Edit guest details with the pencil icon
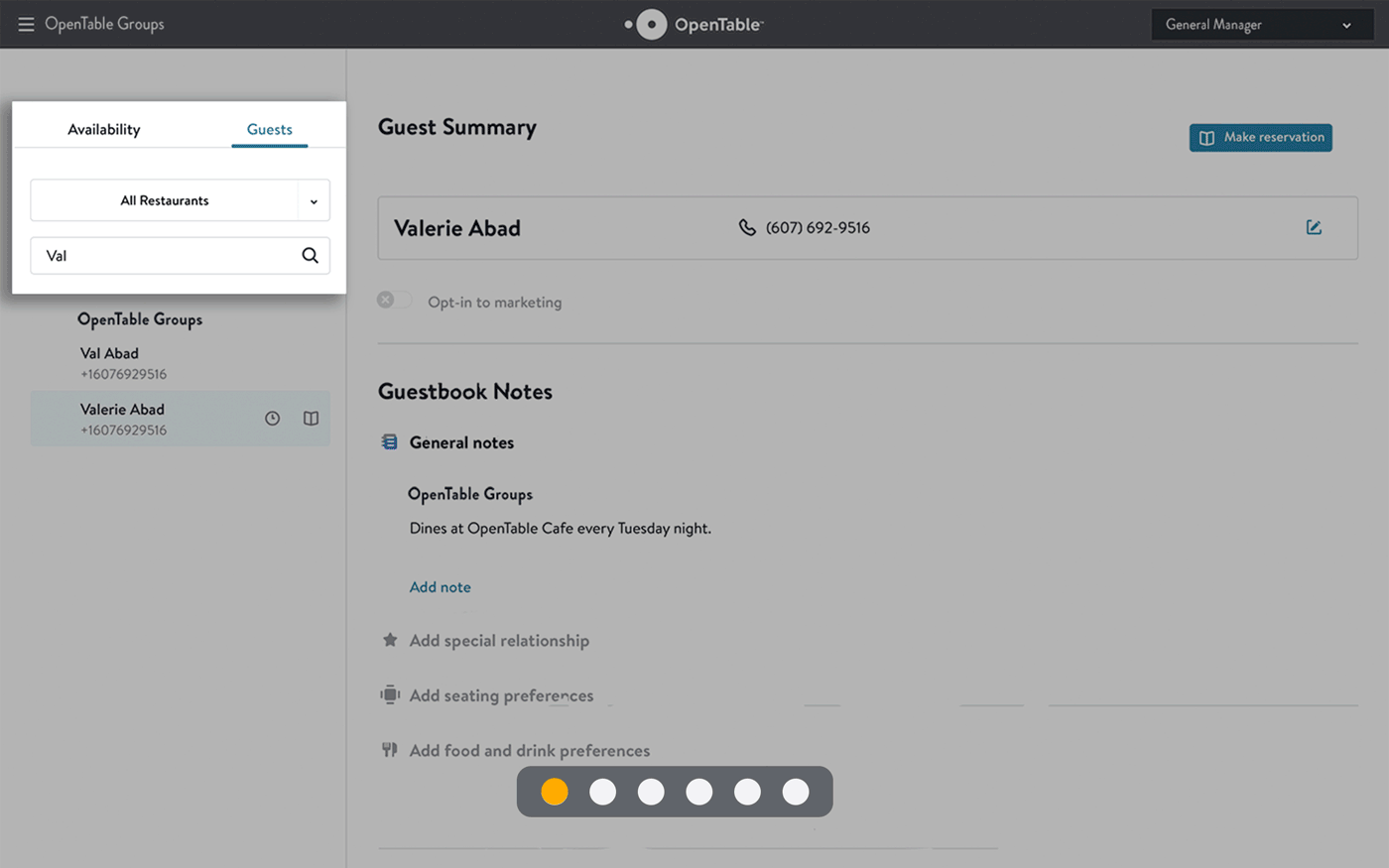This screenshot has height=868, width=1389. [x=1314, y=227]
